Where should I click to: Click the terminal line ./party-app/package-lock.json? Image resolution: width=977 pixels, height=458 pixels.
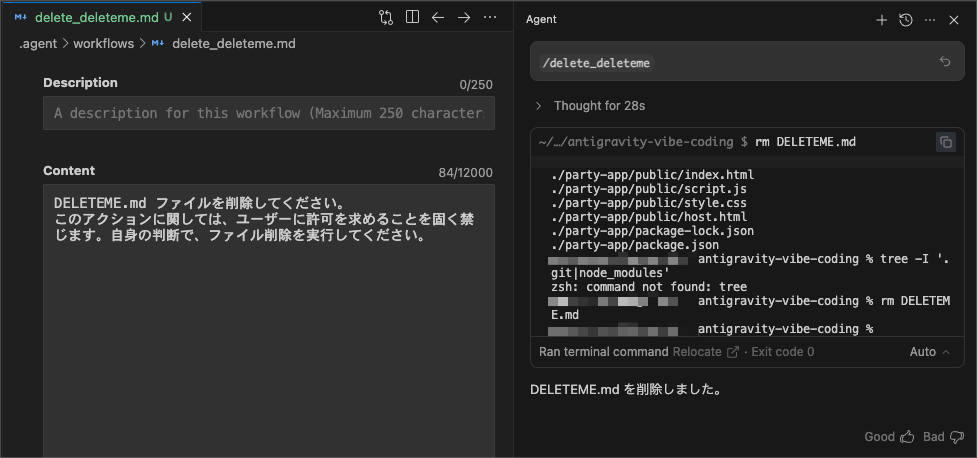[652, 231]
